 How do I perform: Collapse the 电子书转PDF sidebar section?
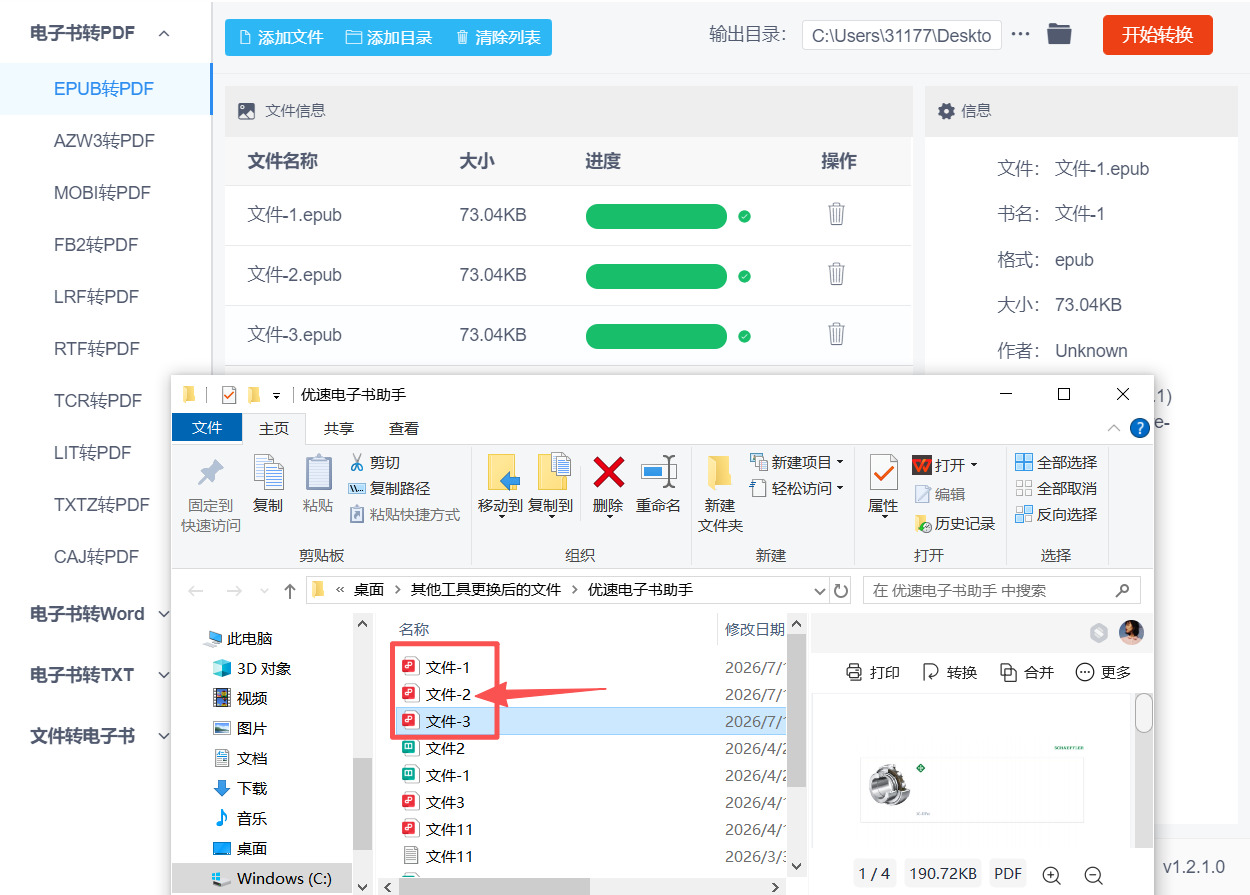[x=164, y=33]
